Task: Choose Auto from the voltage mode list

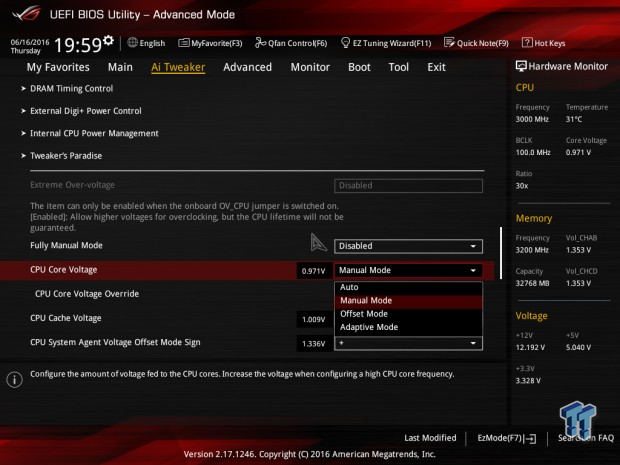Action: click(408, 287)
